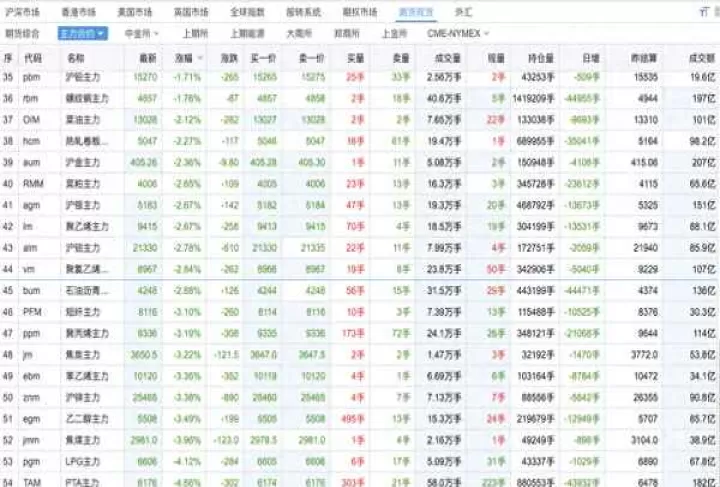Select the pgm LPG主力 row
The image size is (720, 487).
tap(360, 462)
